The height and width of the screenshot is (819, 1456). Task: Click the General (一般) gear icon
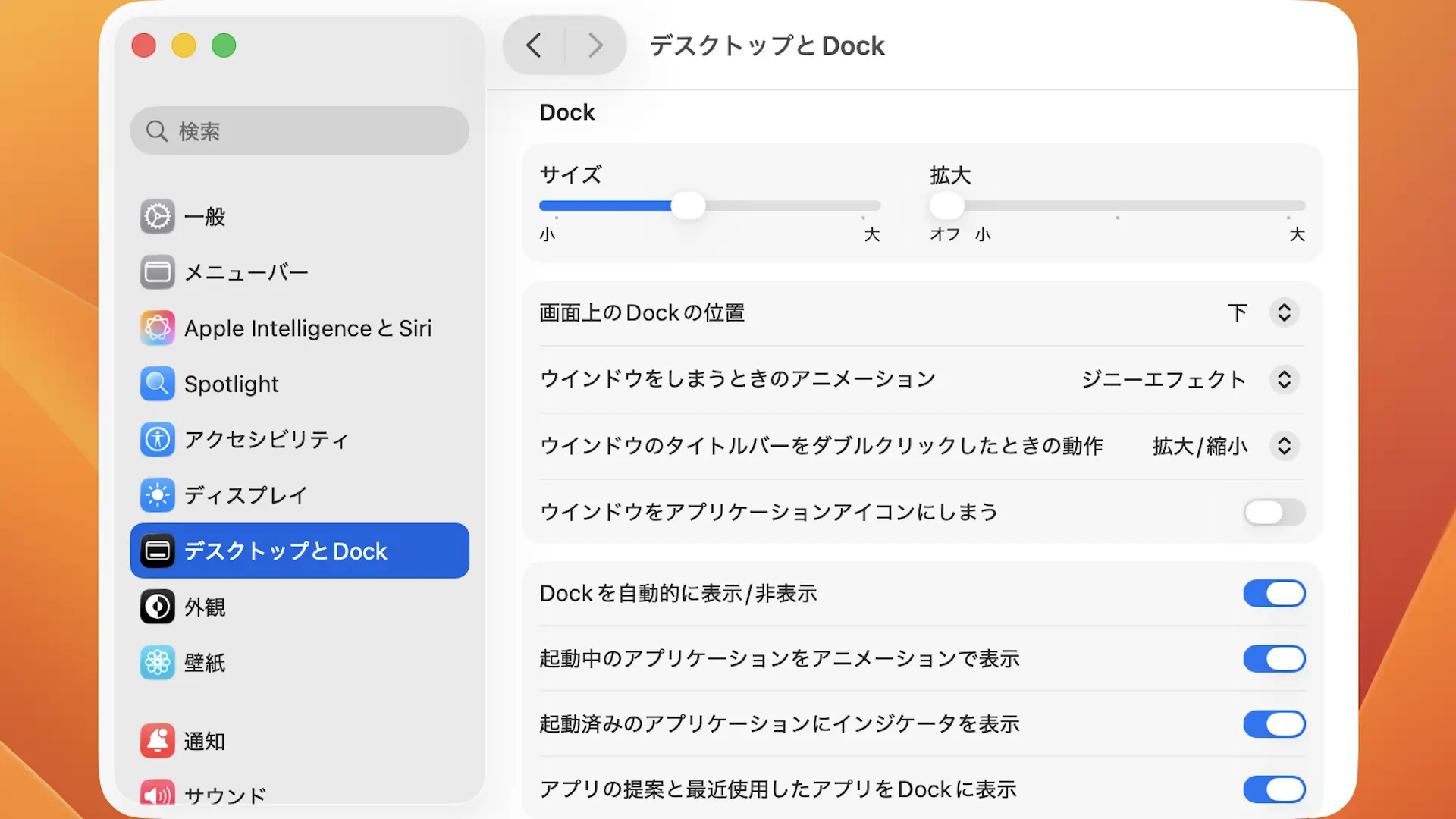point(158,217)
